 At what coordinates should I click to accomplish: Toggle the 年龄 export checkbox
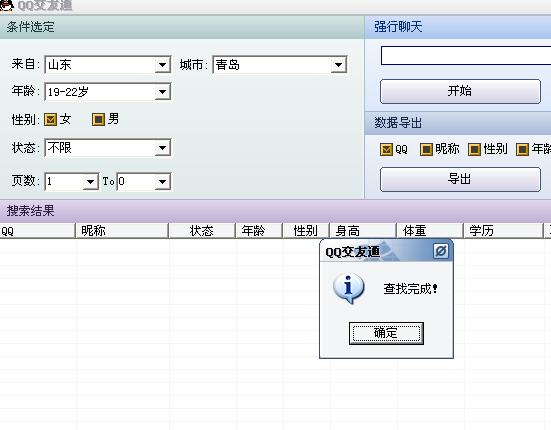(x=522, y=150)
